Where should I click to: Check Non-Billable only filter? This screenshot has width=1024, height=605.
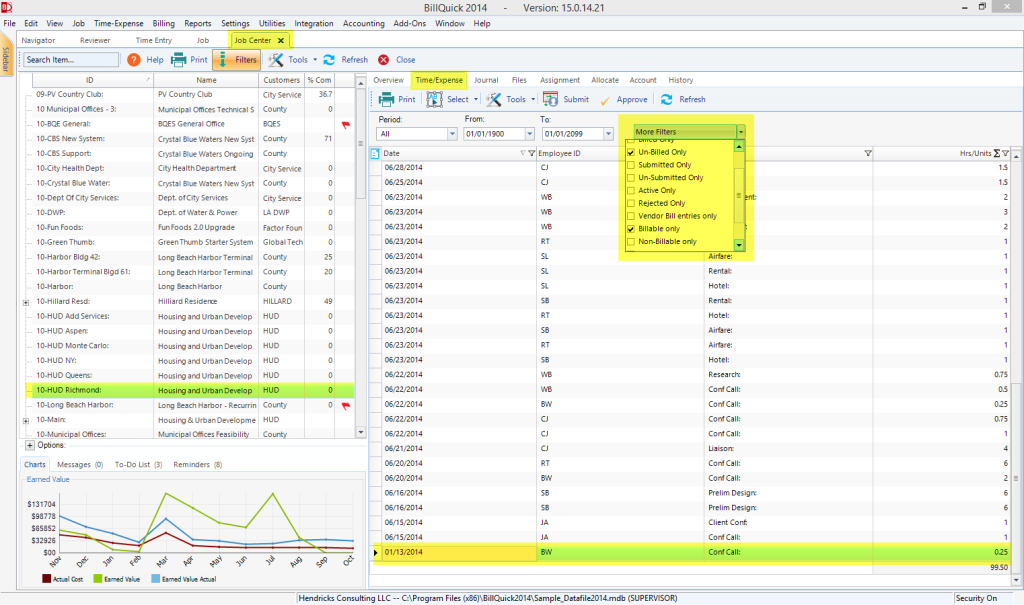tap(631, 242)
